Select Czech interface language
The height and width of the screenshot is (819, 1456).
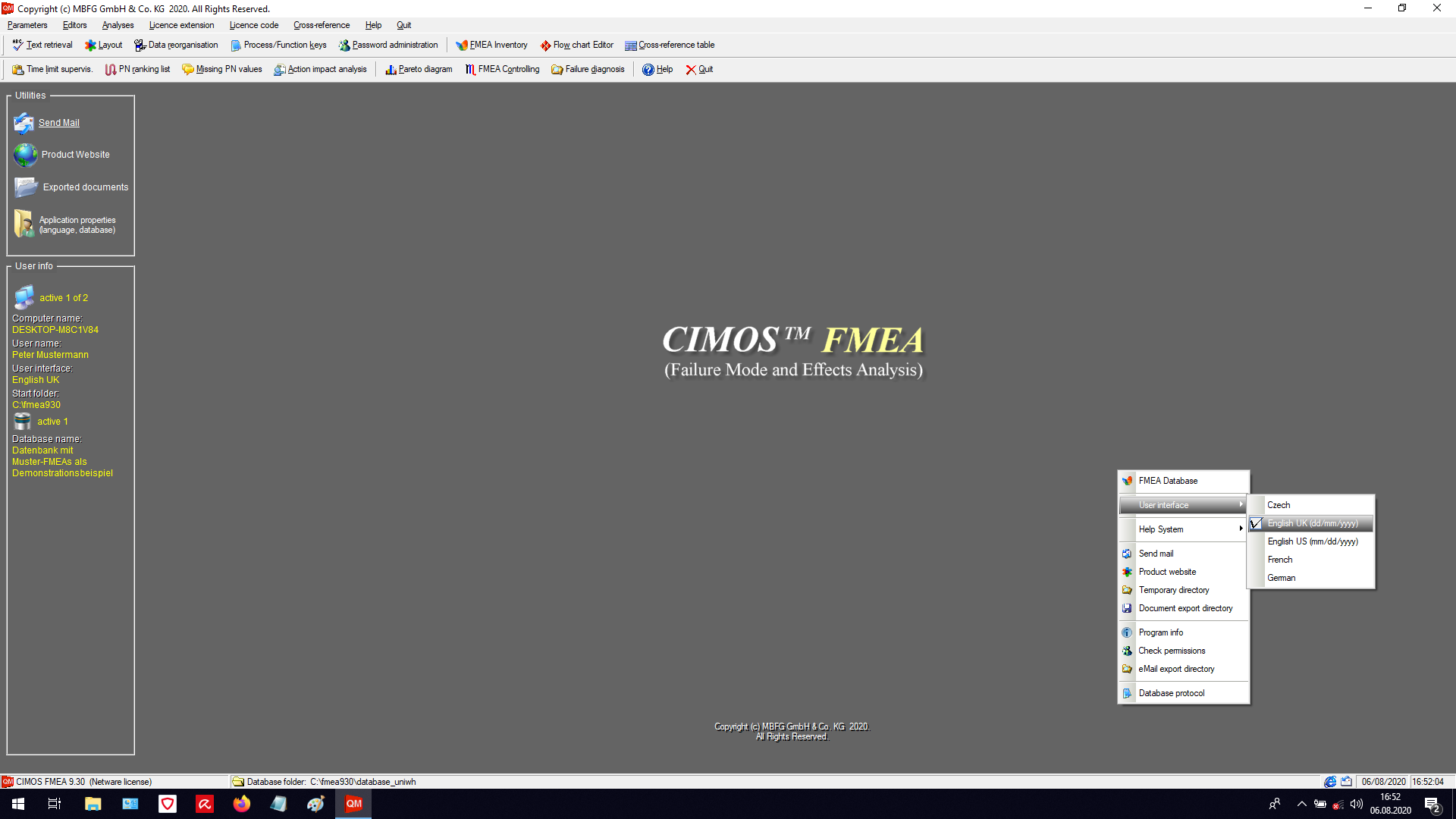(x=1311, y=505)
